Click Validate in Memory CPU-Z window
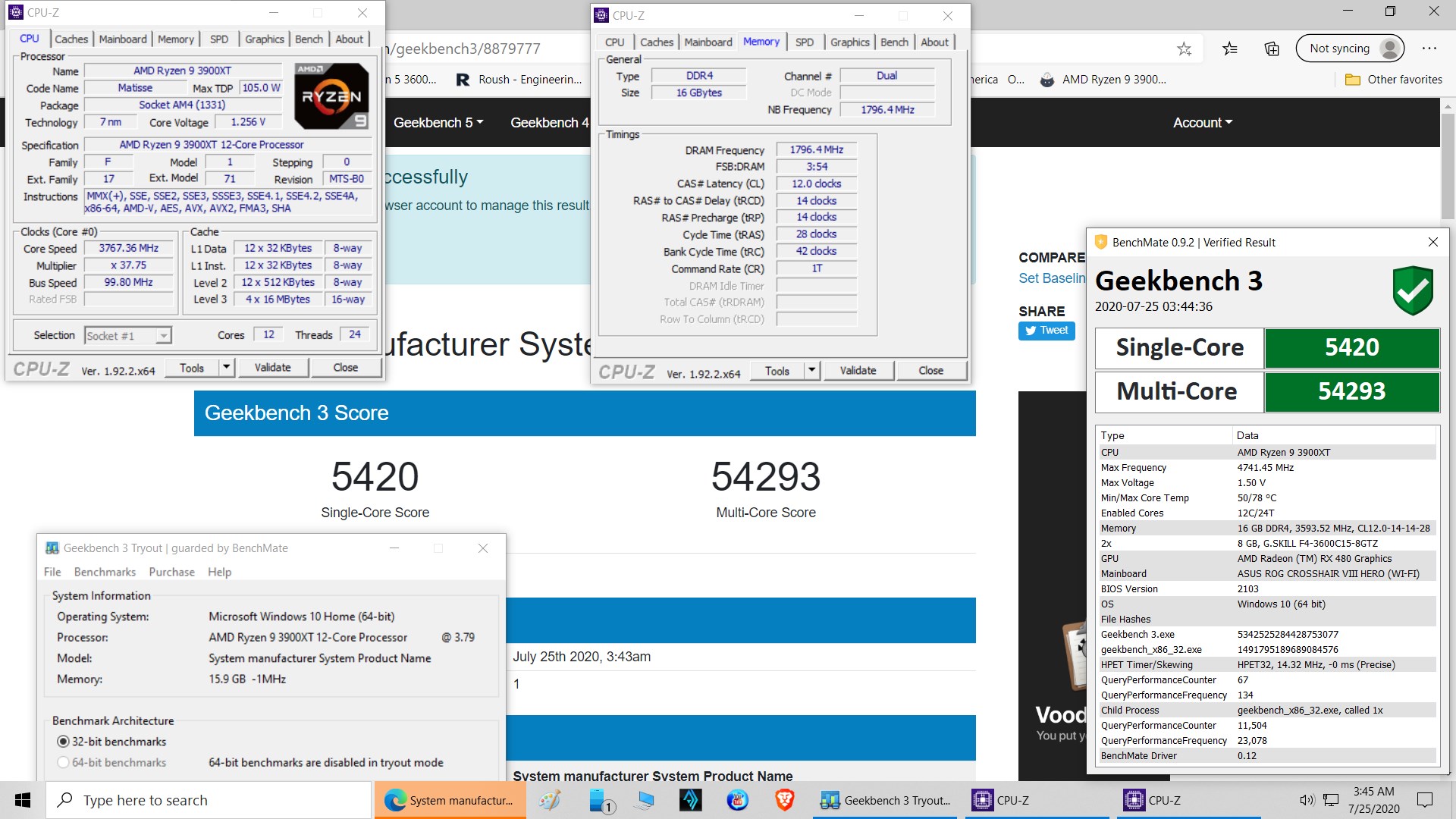Image resolution: width=1456 pixels, height=819 pixels. pos(858,370)
